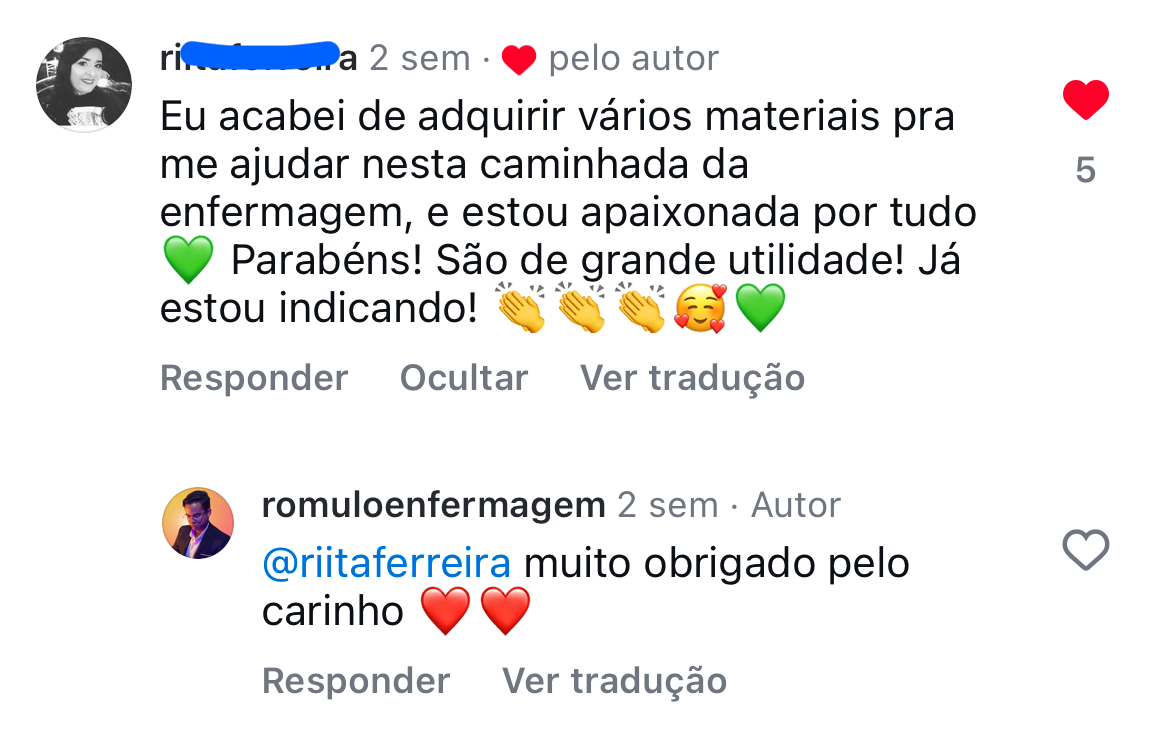Screen dimensions: 1170x736
Task: Click the "pelo autor" liked label
Action: tap(633, 59)
